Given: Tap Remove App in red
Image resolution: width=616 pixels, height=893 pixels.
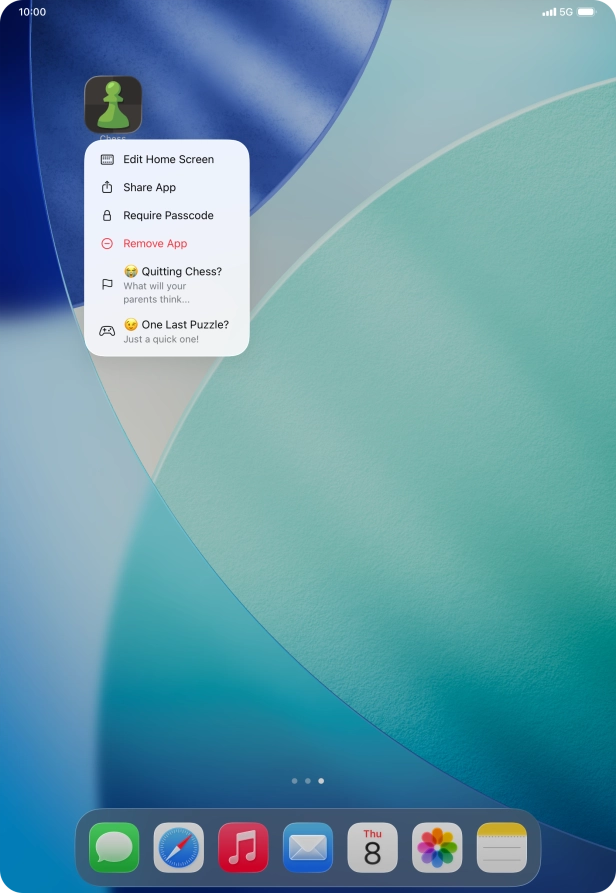Looking at the screenshot, I should tap(155, 243).
